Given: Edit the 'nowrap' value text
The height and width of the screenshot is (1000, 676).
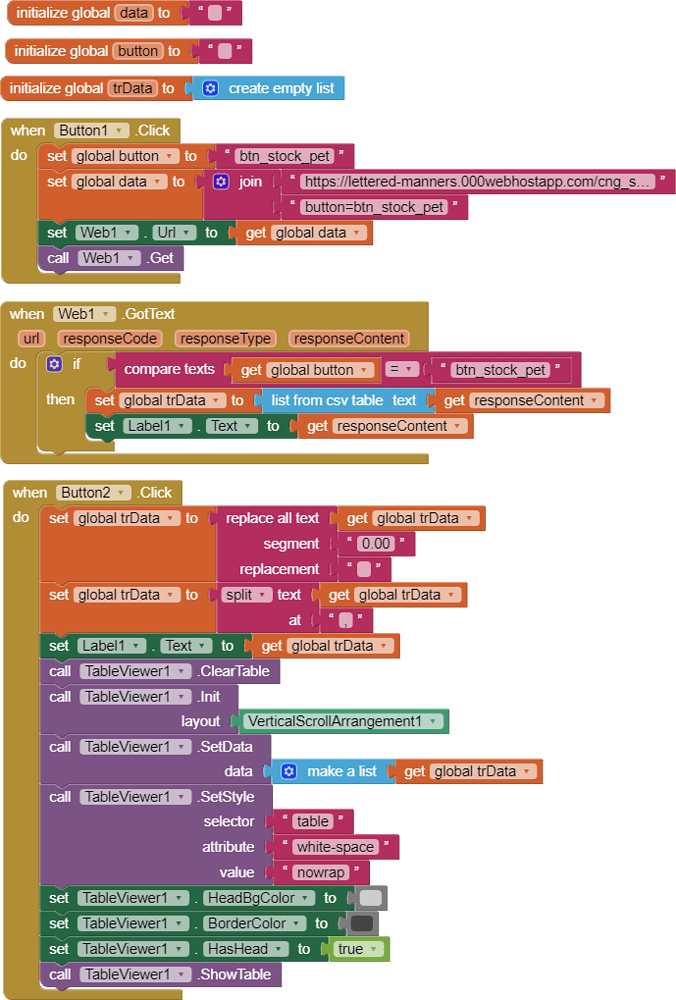Looking at the screenshot, I should 320,872.
